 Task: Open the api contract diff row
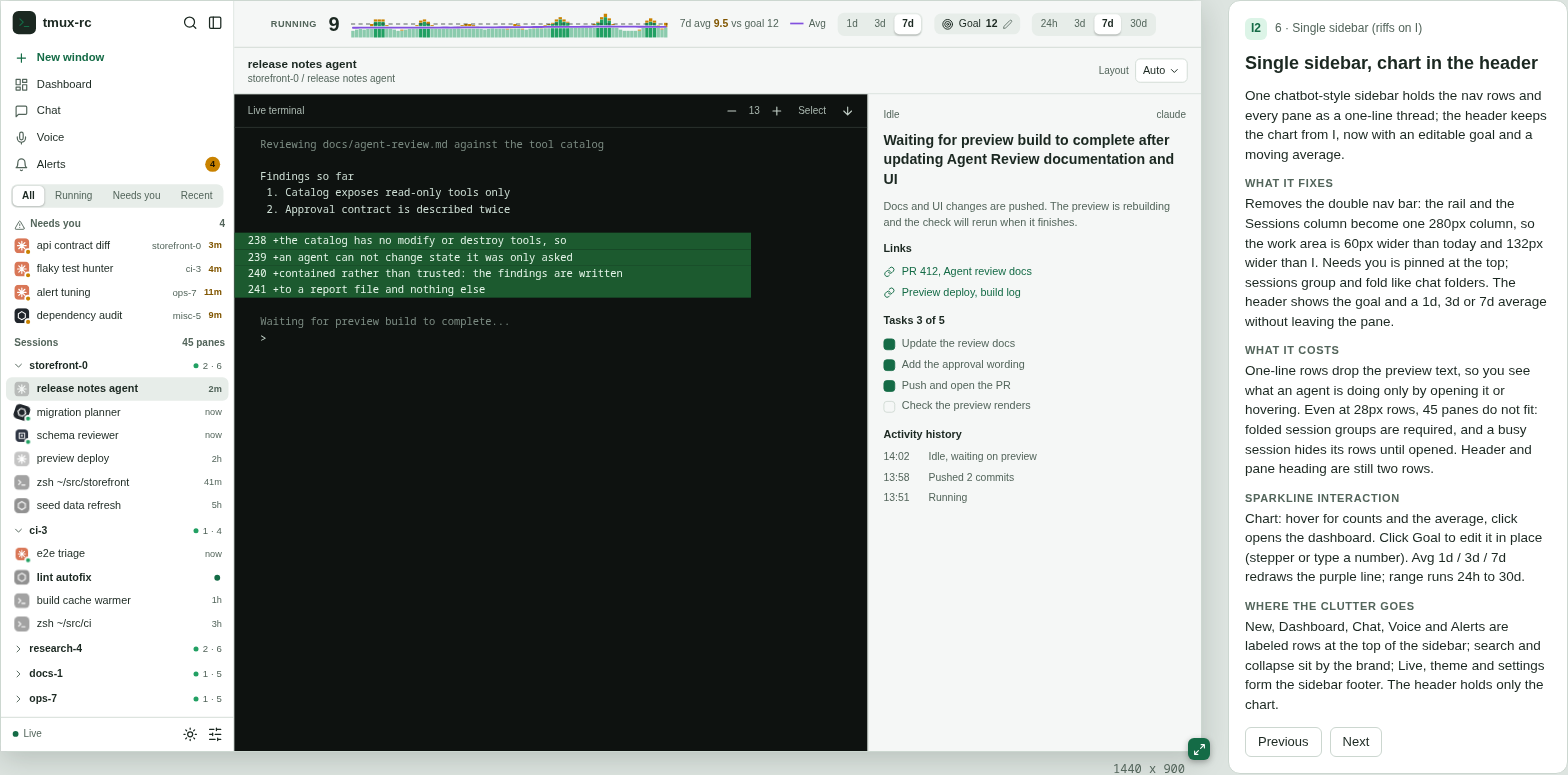tap(117, 246)
